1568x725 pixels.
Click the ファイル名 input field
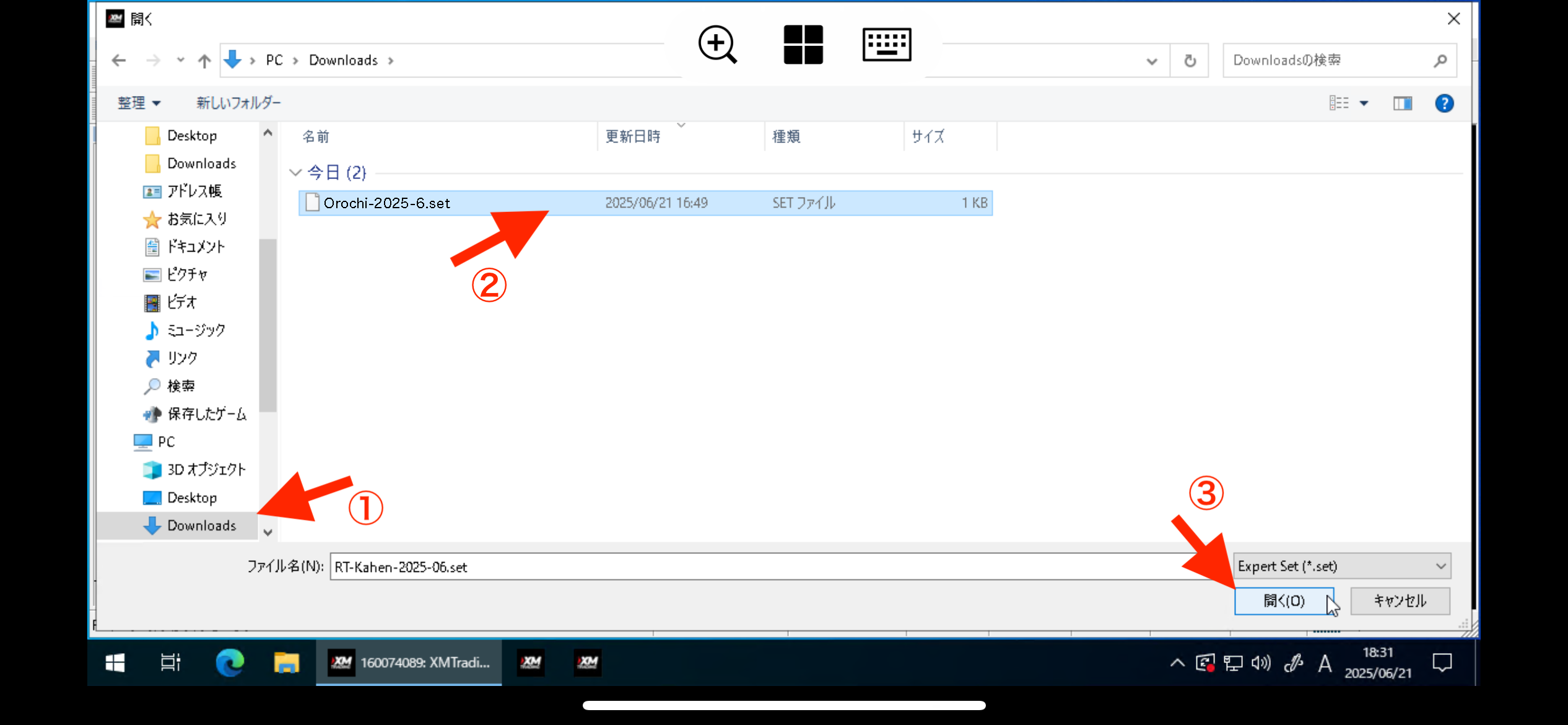[x=780, y=566]
